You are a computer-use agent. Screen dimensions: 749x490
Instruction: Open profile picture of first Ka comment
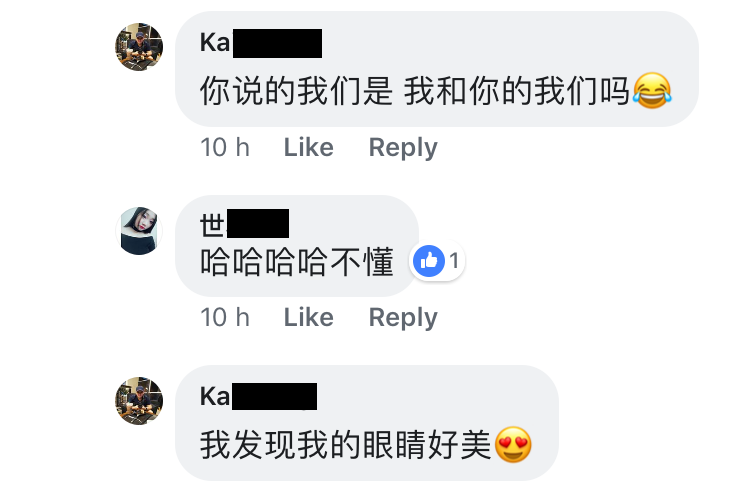click(139, 47)
